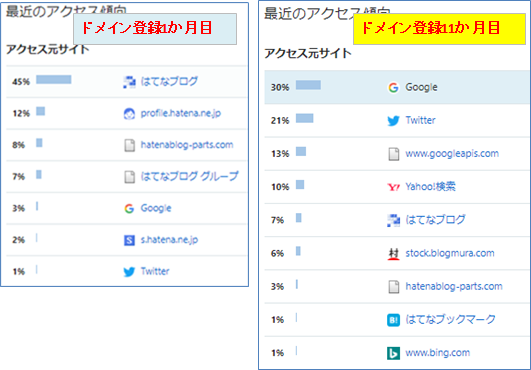Viewport: 531px width, 370px height.
Task: Click document icon beside right hatenablog-parts.com
Action: pyautogui.click(x=394, y=287)
